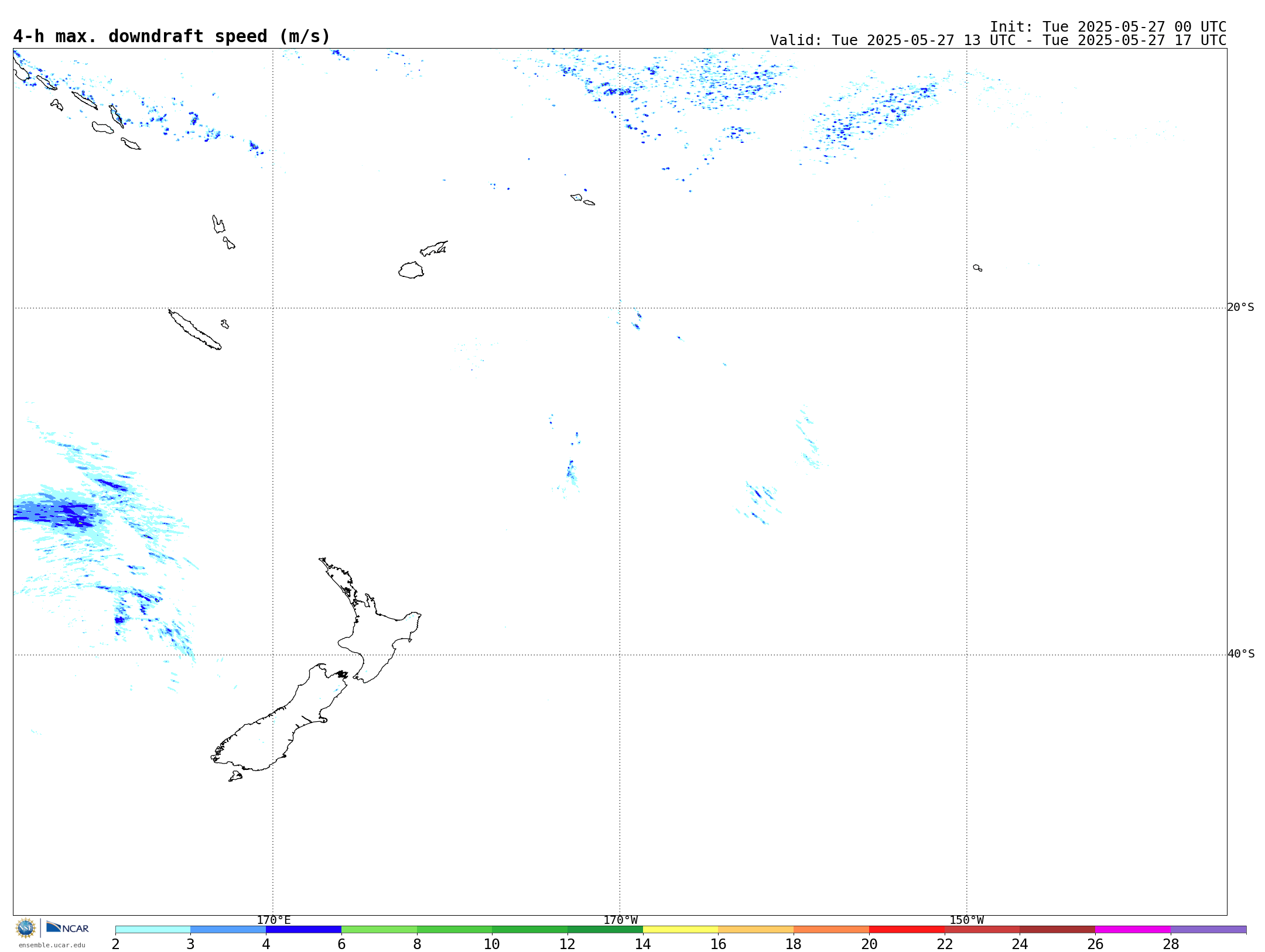Click the medium blue 3-4 colorbar segment
This screenshot has width=1265, height=952.
pos(228,930)
